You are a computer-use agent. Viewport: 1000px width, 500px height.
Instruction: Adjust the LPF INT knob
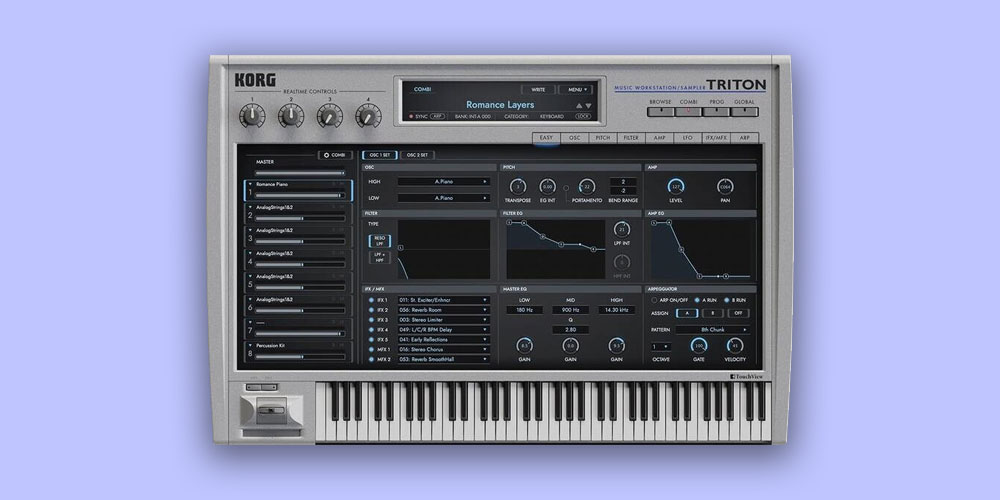pyautogui.click(x=622, y=230)
